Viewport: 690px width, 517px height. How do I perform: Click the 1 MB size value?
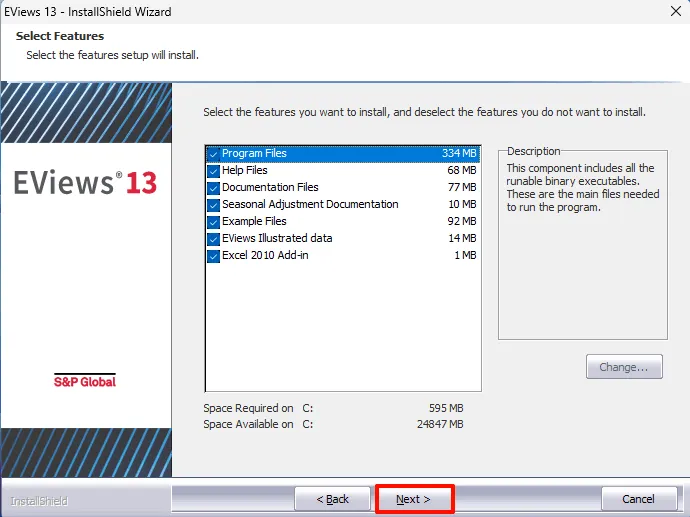[466, 255]
